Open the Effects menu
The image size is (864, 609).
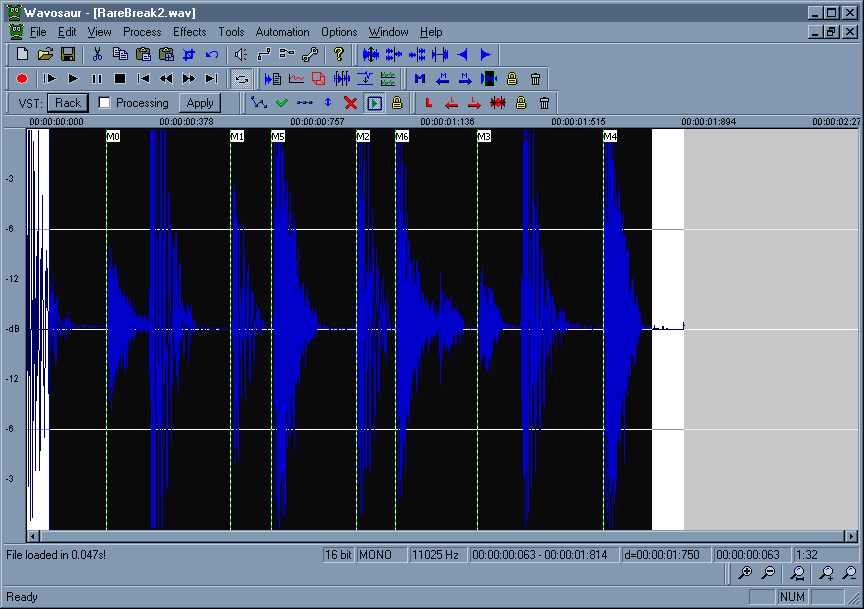[x=189, y=32]
